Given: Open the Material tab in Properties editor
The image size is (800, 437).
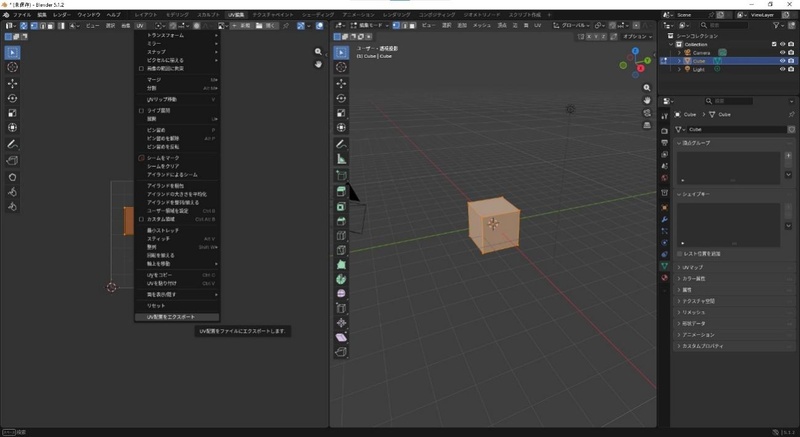Looking at the screenshot, I should coord(664,277).
